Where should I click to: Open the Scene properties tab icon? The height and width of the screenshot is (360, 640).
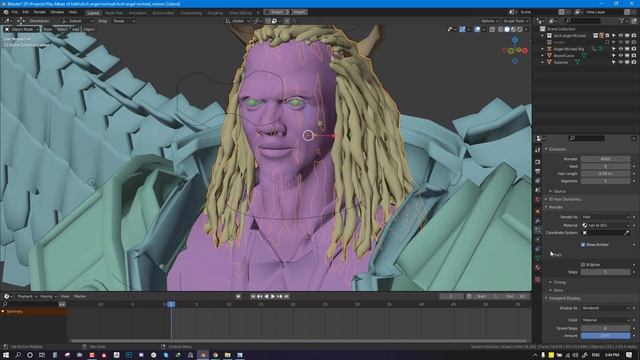pos(538,190)
